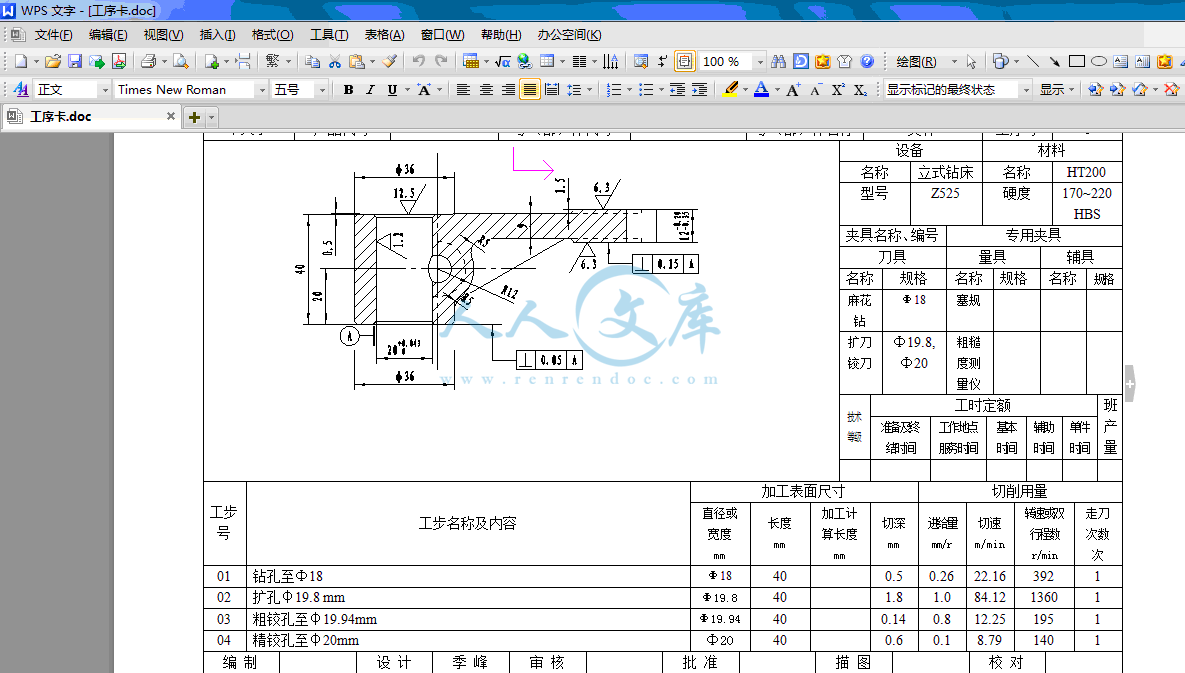
Task: Open the 办公空间(K) menu
Action: pos(569,35)
